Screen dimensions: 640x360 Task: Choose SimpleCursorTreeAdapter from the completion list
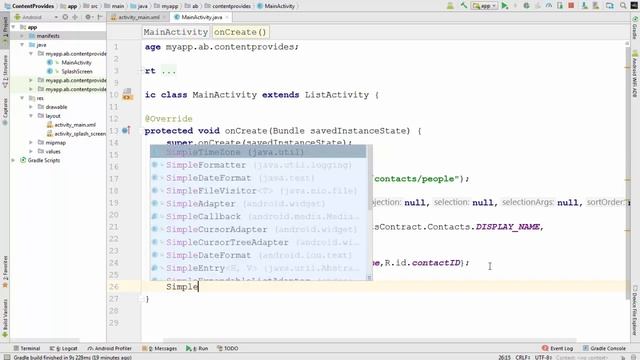258,242
